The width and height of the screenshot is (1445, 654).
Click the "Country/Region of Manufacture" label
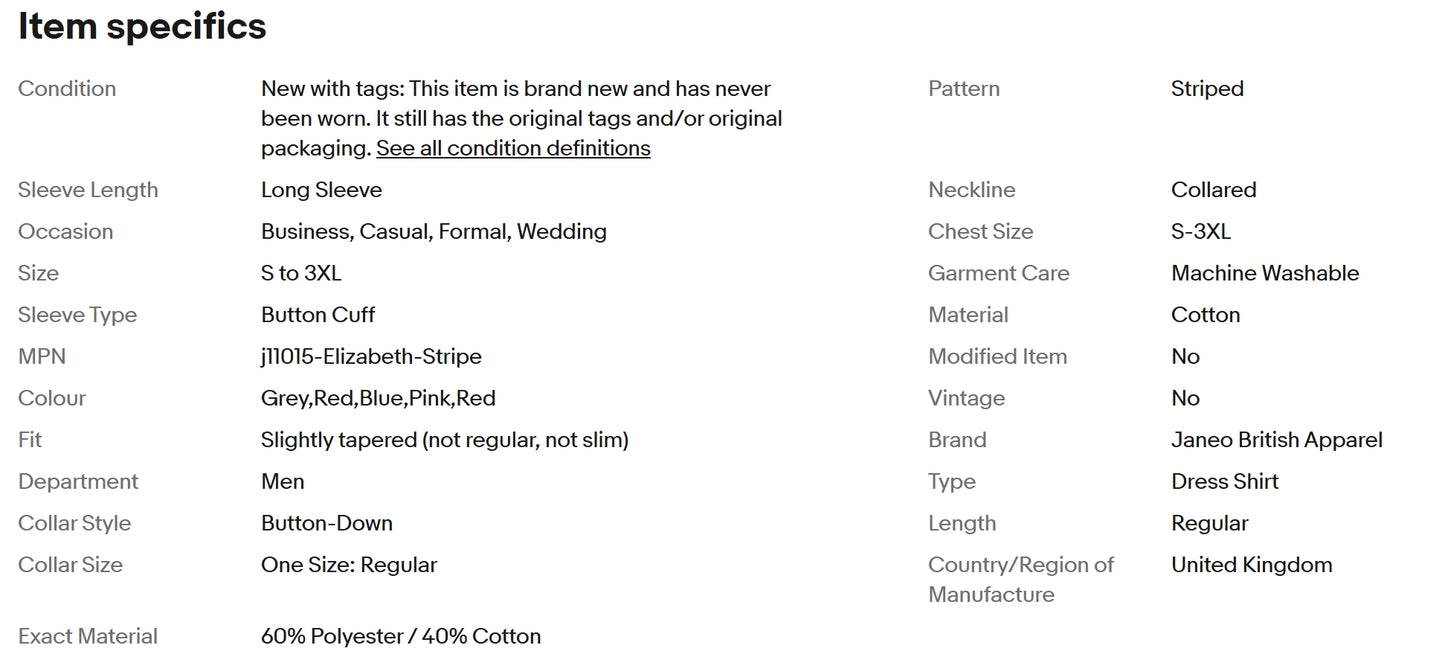1020,580
